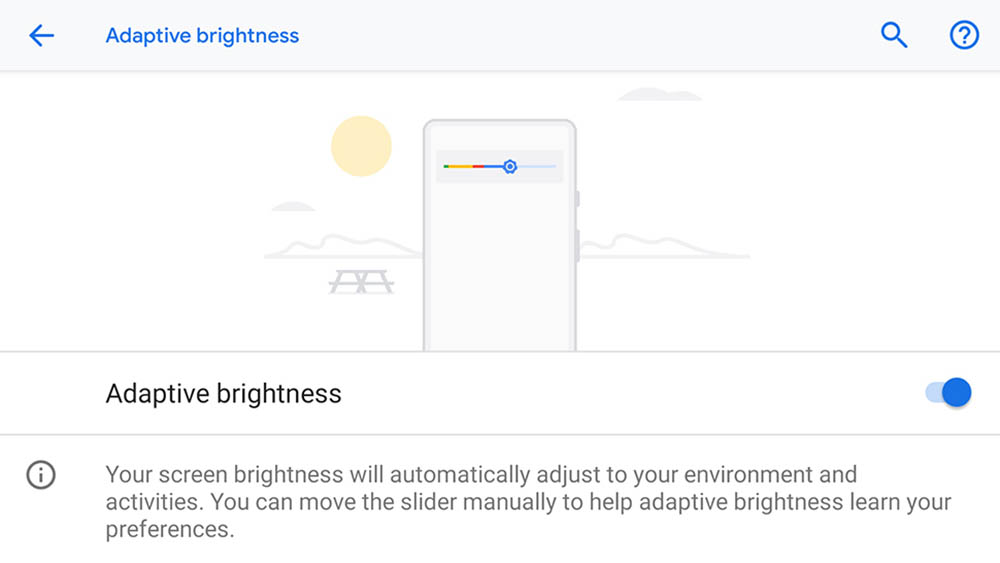1000x563 pixels.
Task: Click the cloud at the illustration's upper right
Action: click(x=660, y=95)
